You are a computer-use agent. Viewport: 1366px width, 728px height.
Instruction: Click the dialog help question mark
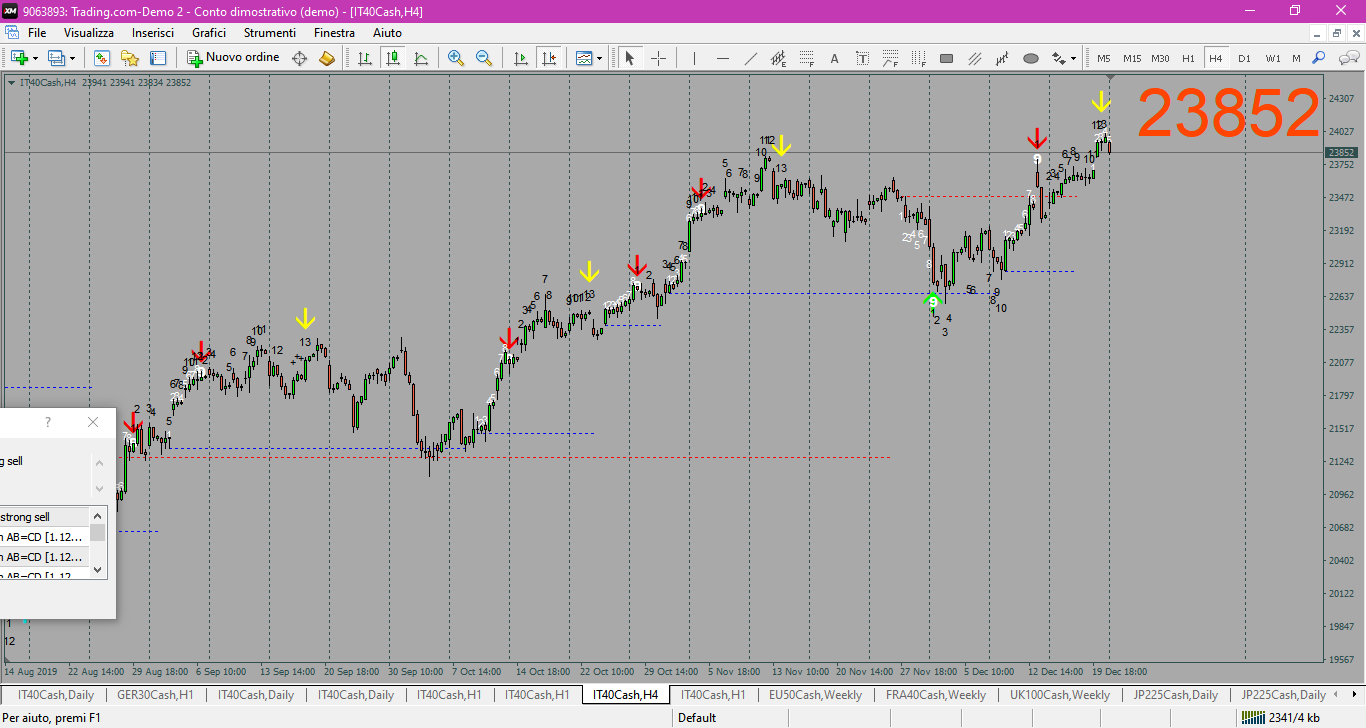tap(47, 423)
